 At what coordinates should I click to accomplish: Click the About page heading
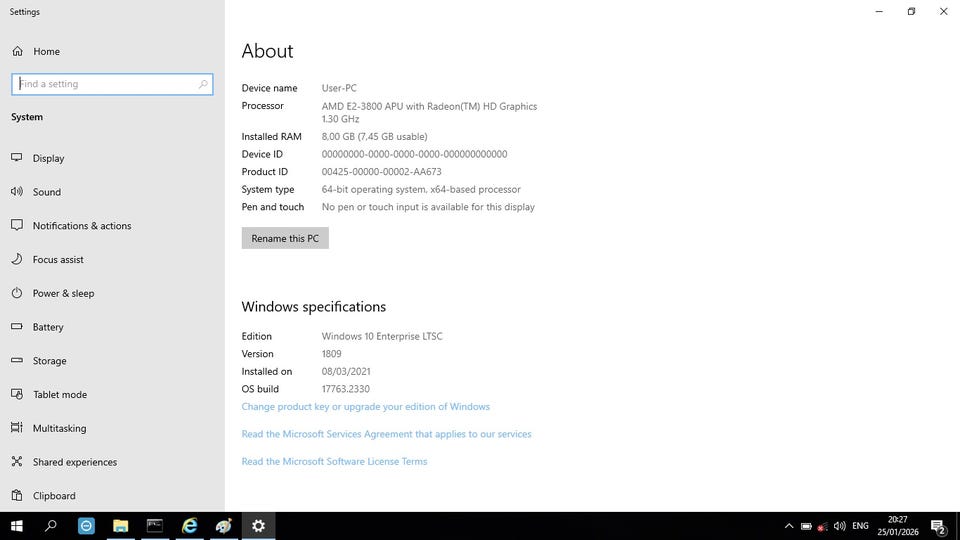[x=267, y=51]
